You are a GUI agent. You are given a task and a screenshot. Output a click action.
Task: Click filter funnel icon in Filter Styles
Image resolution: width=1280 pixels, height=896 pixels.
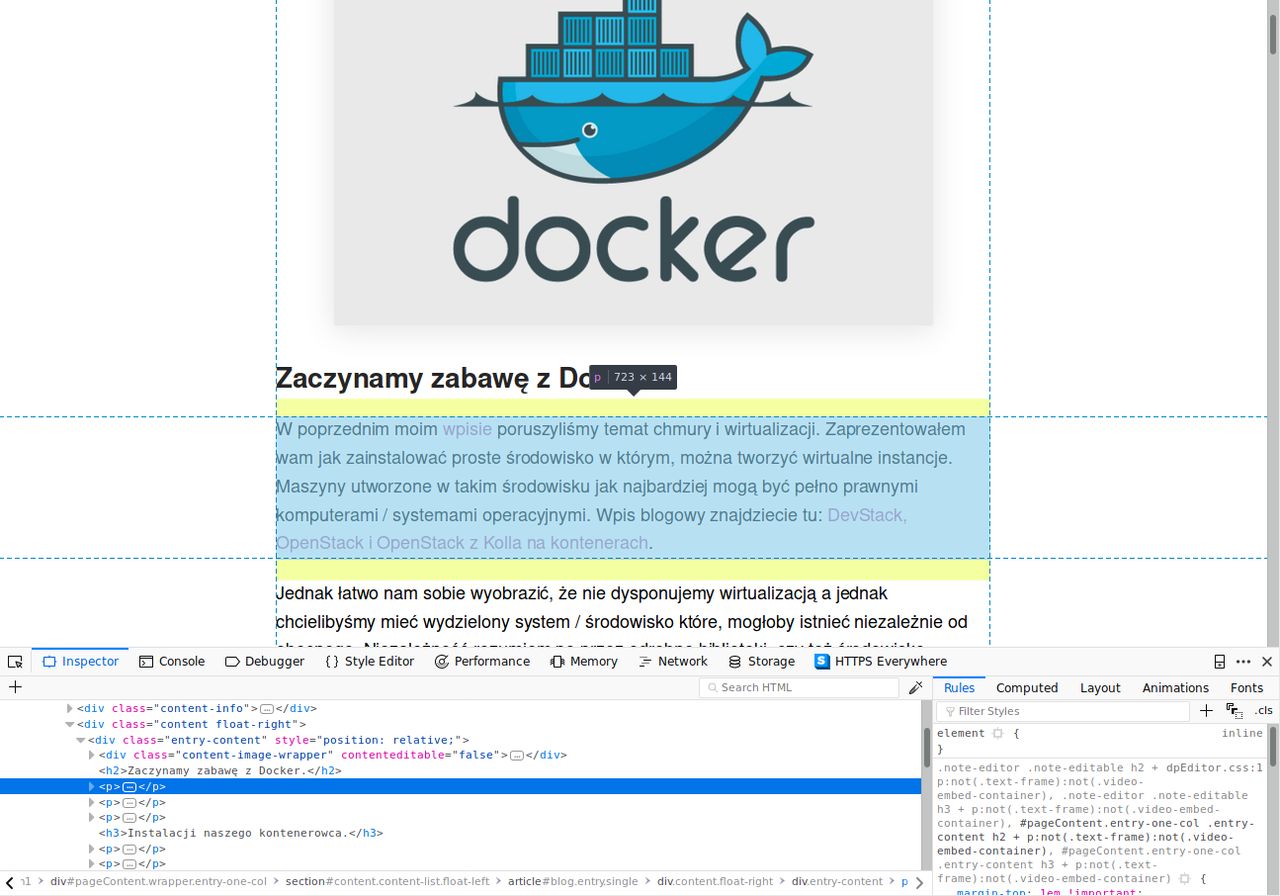click(x=949, y=712)
